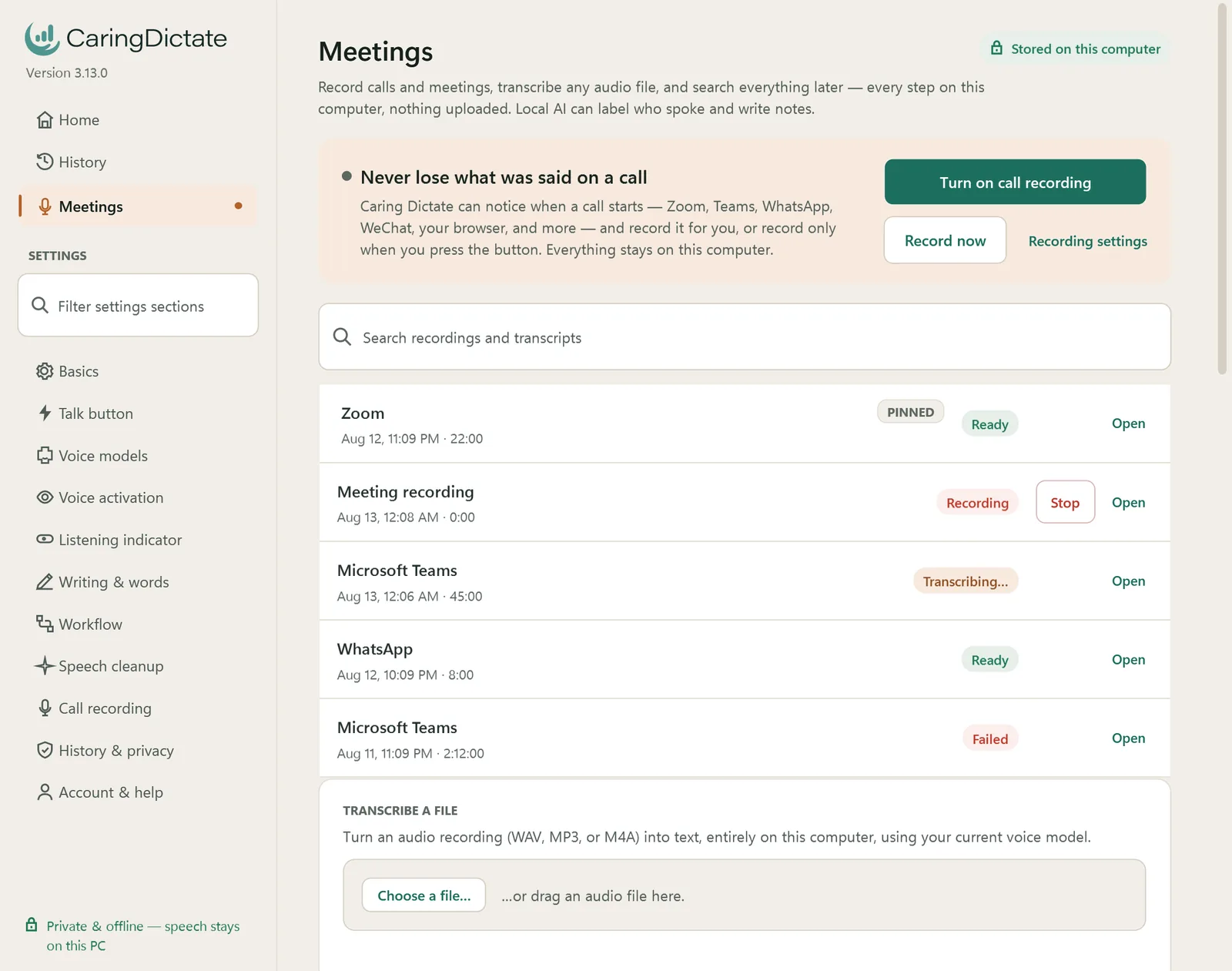Open the failed Microsoft Teams recording
Image resolution: width=1232 pixels, height=971 pixels.
coord(1128,738)
